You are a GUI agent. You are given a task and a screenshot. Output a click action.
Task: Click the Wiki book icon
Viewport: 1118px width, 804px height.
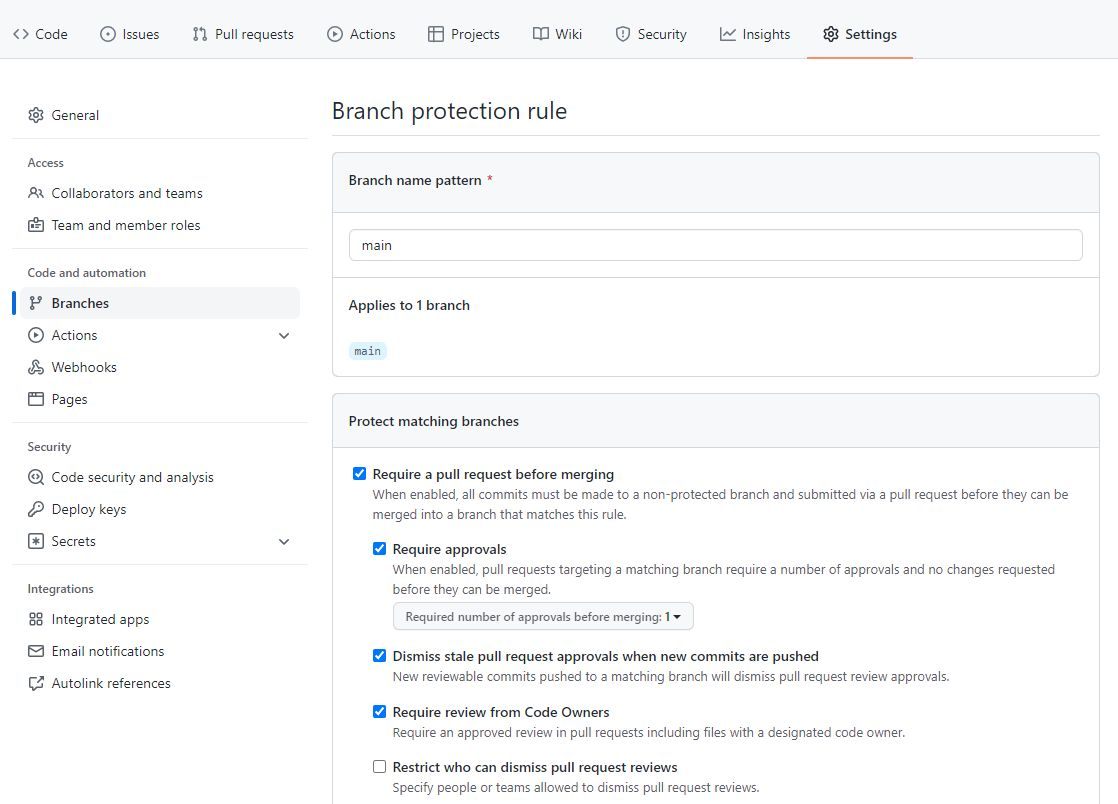pyautogui.click(x=540, y=34)
